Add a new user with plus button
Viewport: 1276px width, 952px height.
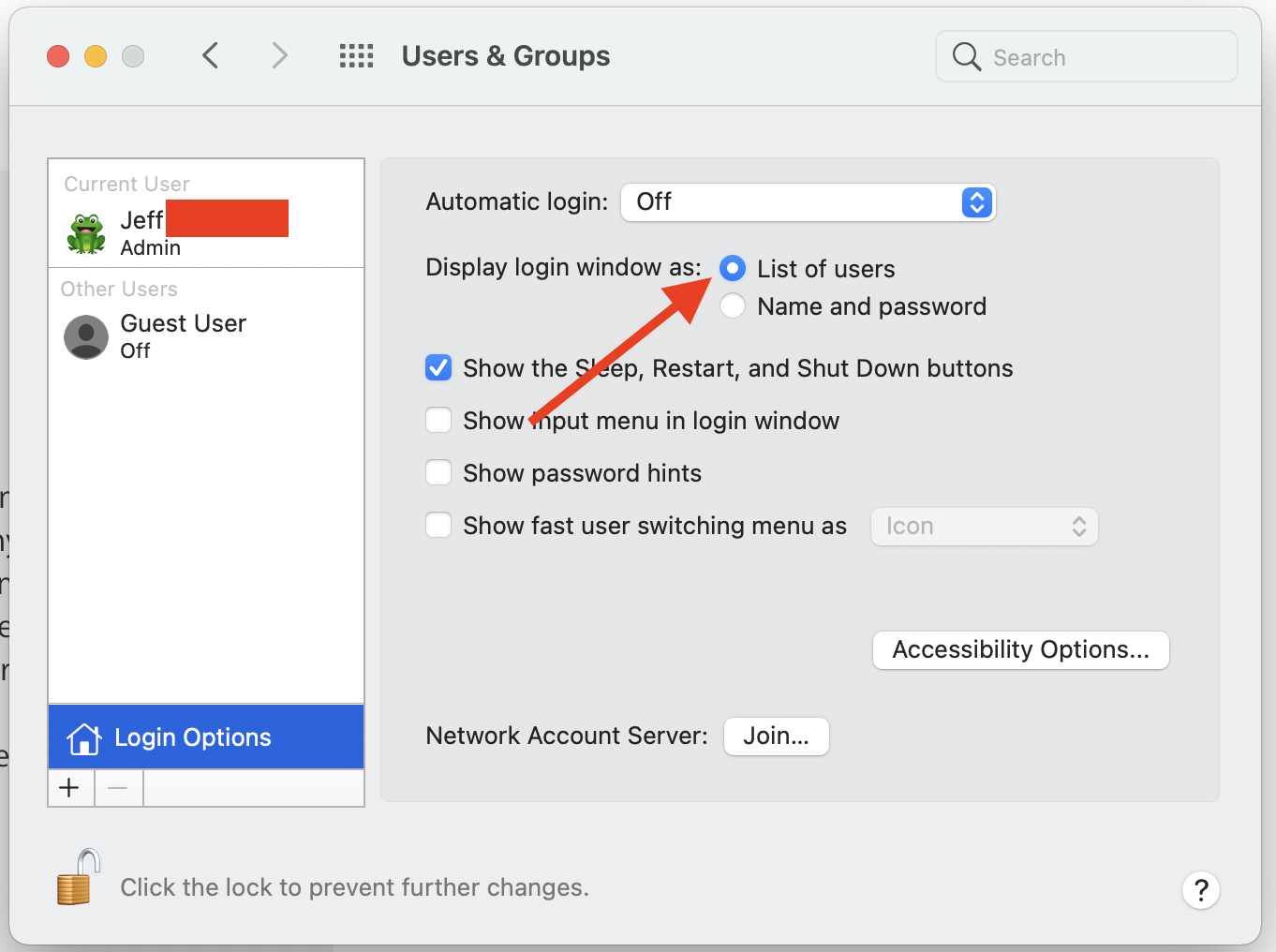(x=70, y=788)
